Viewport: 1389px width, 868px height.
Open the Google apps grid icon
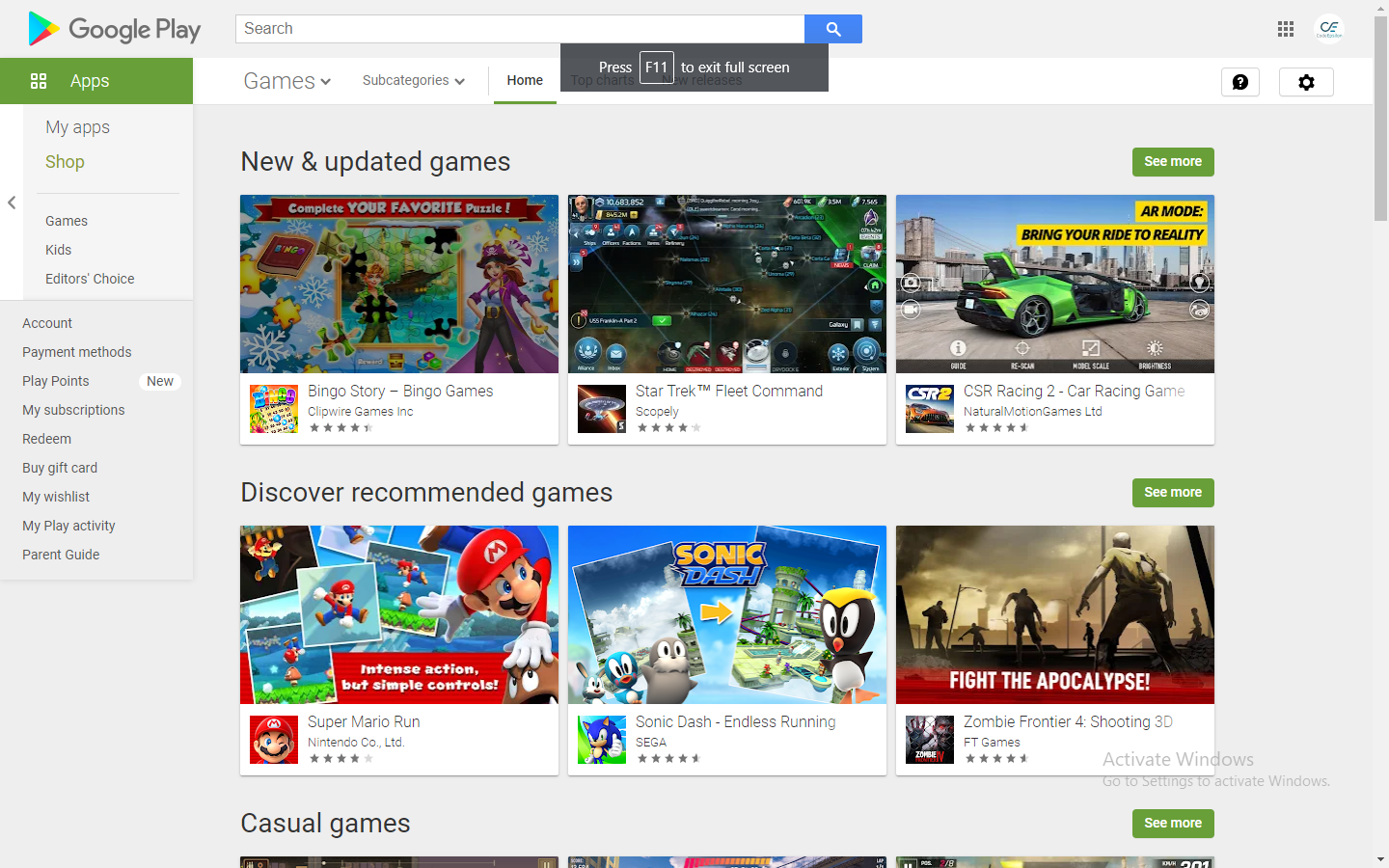[1285, 29]
